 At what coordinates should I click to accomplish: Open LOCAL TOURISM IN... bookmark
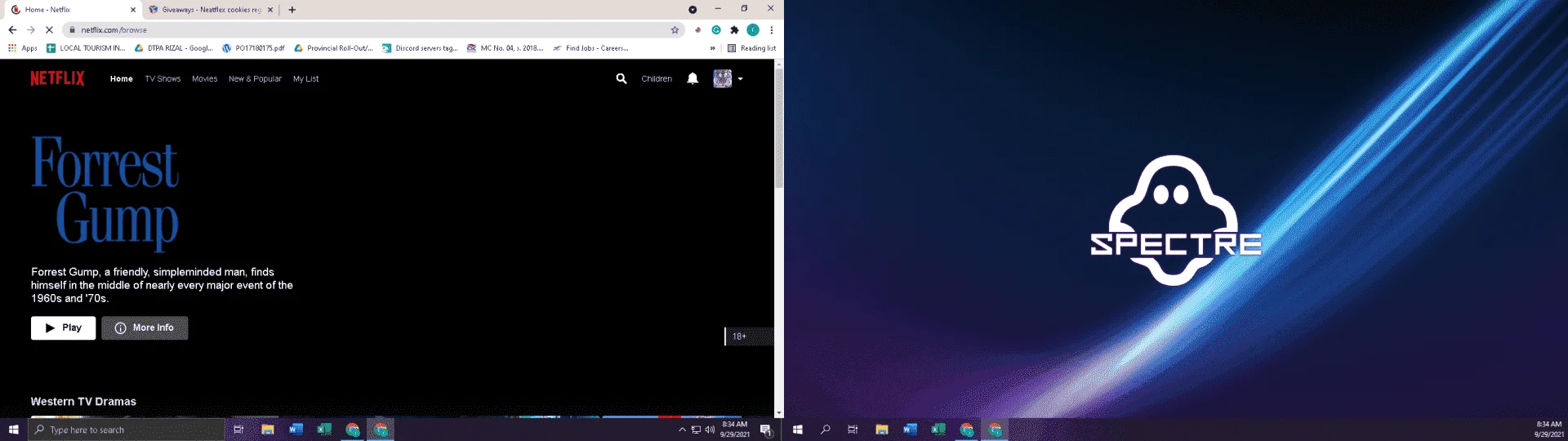pos(86,48)
